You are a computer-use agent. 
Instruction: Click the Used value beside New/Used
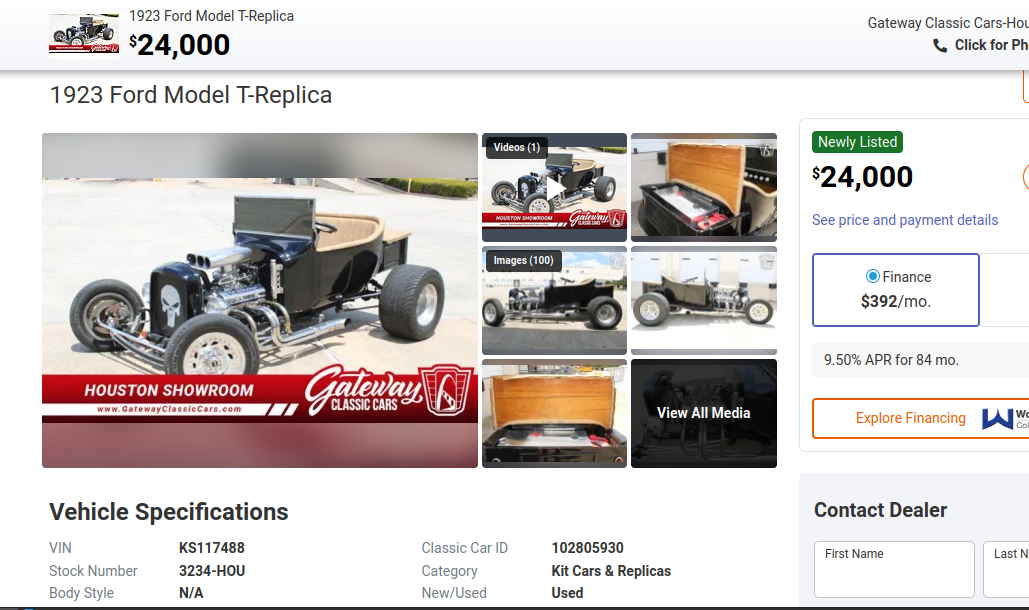(567, 593)
